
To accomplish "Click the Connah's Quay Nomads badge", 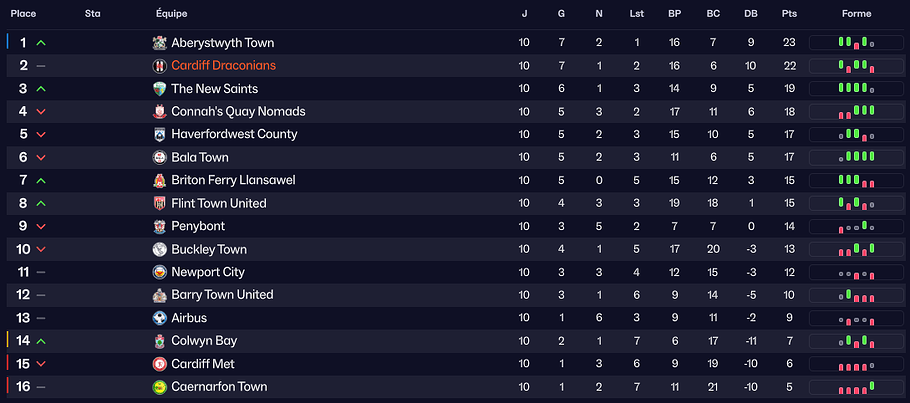I will pos(160,112).
